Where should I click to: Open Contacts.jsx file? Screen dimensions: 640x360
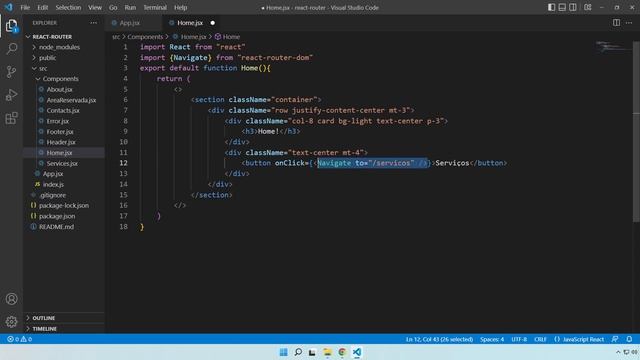(x=64, y=111)
